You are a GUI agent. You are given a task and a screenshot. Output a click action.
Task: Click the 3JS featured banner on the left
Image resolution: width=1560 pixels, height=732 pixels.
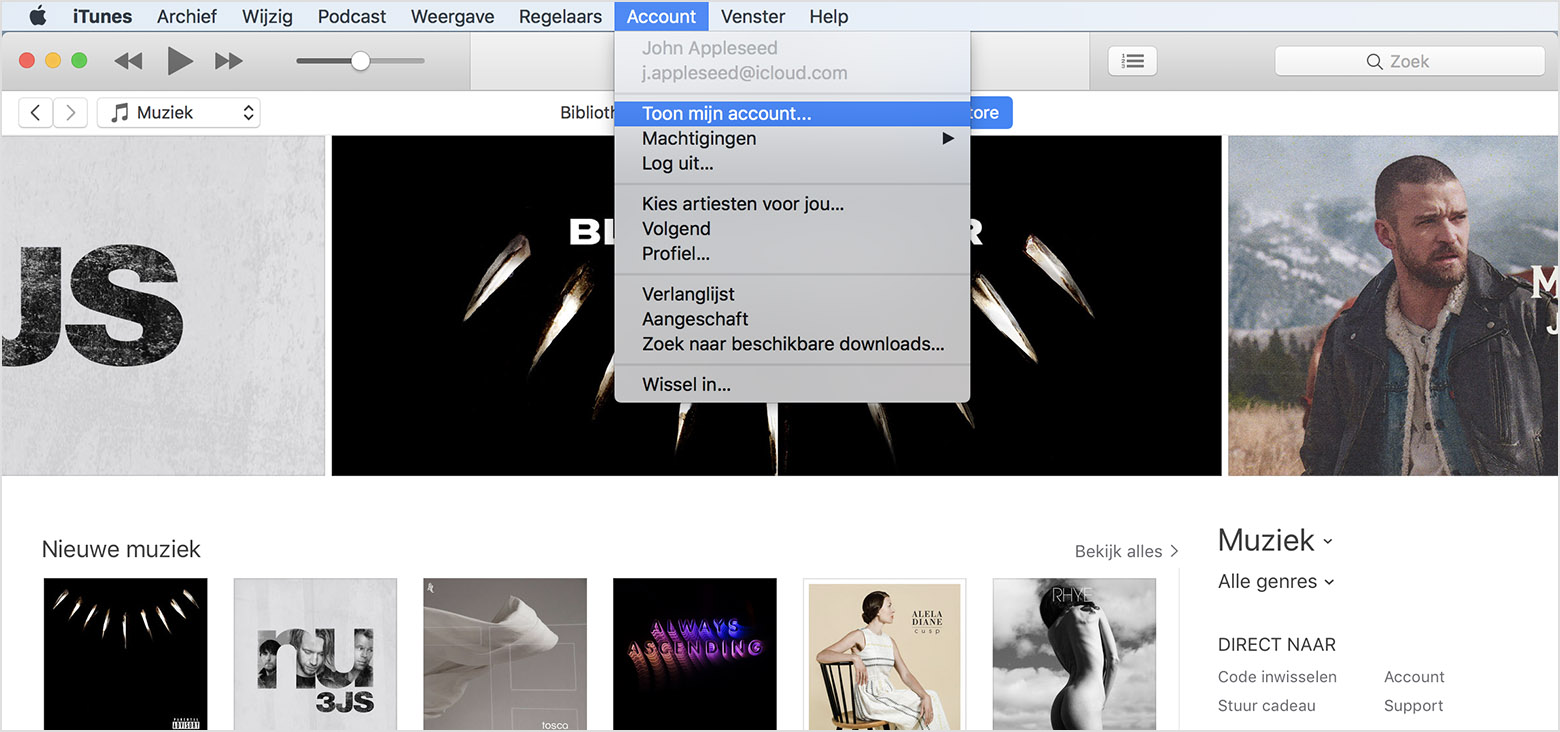pyautogui.click(x=163, y=305)
